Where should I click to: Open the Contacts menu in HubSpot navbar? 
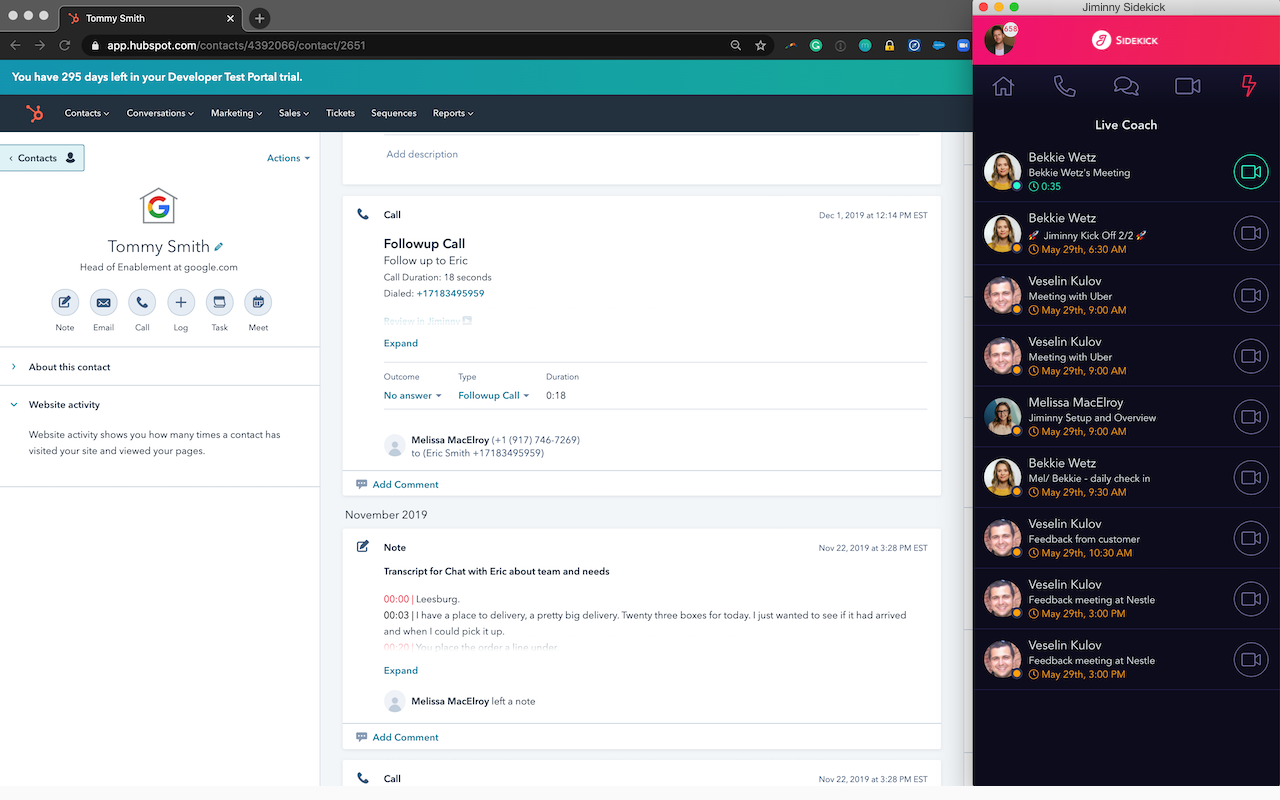pyautogui.click(x=87, y=113)
